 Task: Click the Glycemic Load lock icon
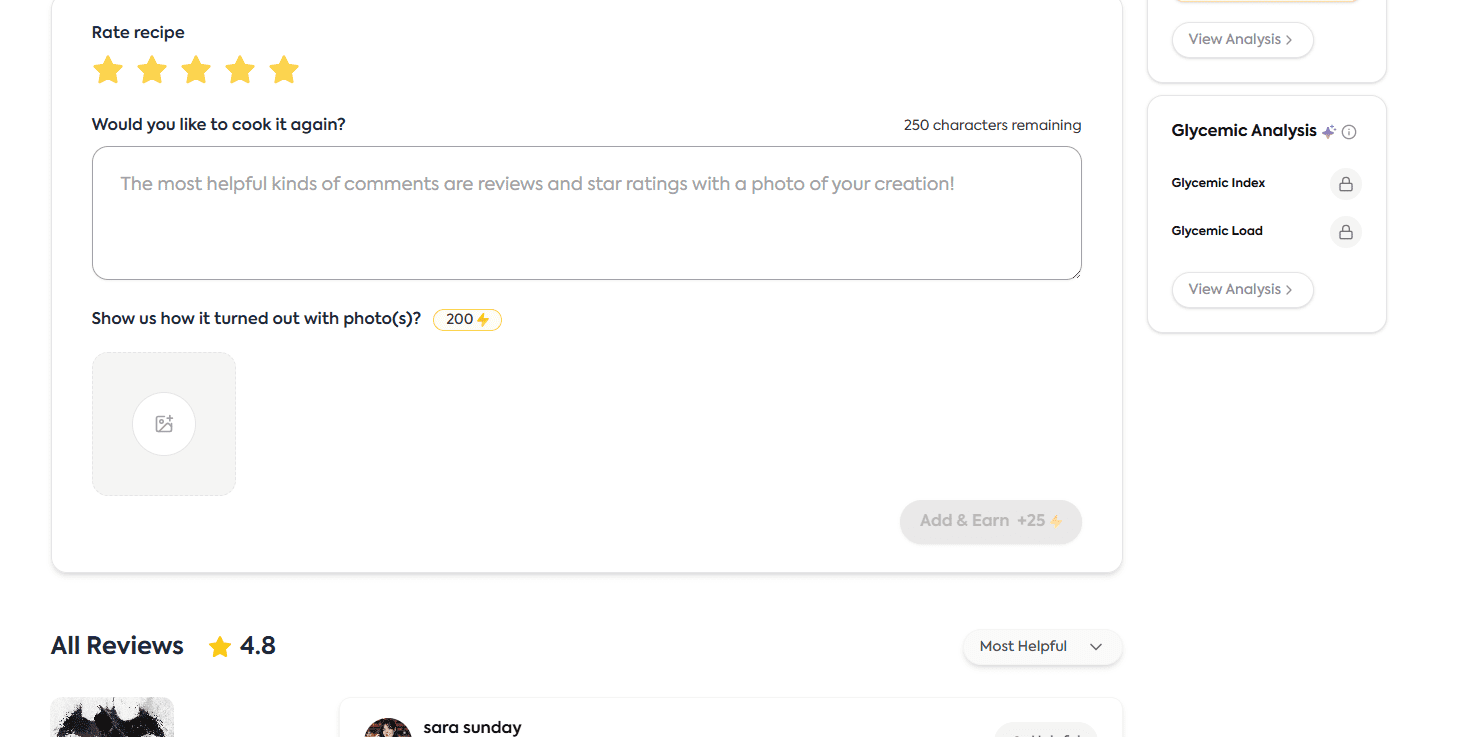click(x=1346, y=232)
